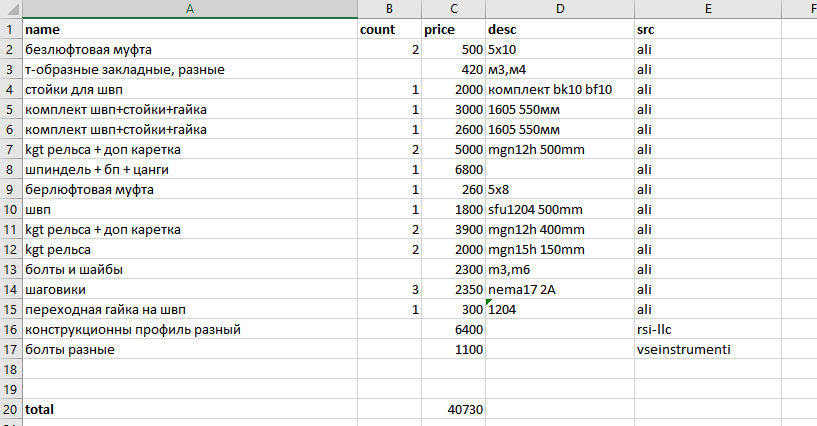Click the count cell showing 3
817x426 pixels.
389,290
